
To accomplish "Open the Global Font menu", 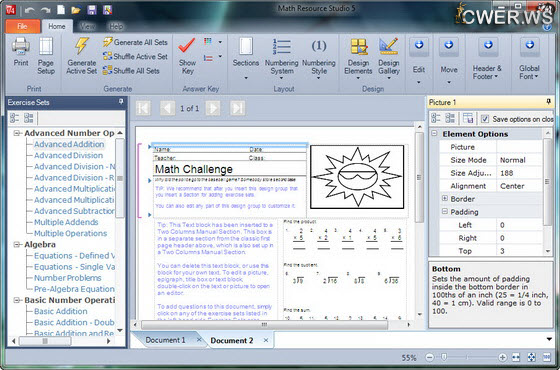I will (529, 59).
